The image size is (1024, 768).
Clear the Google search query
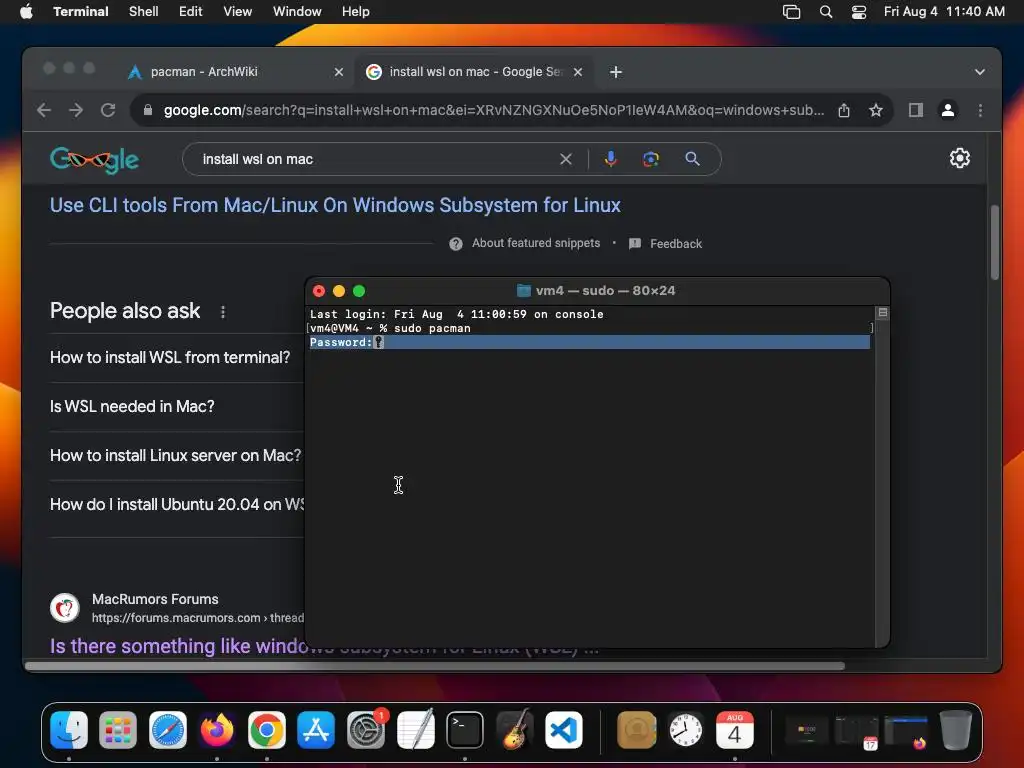[x=566, y=159]
